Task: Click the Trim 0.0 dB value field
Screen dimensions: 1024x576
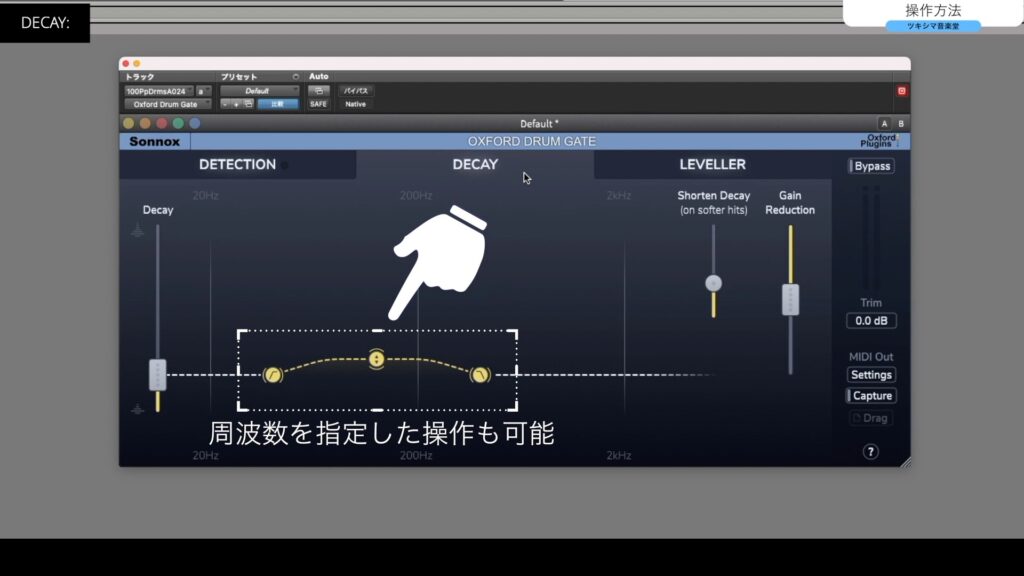Action: [x=871, y=321]
